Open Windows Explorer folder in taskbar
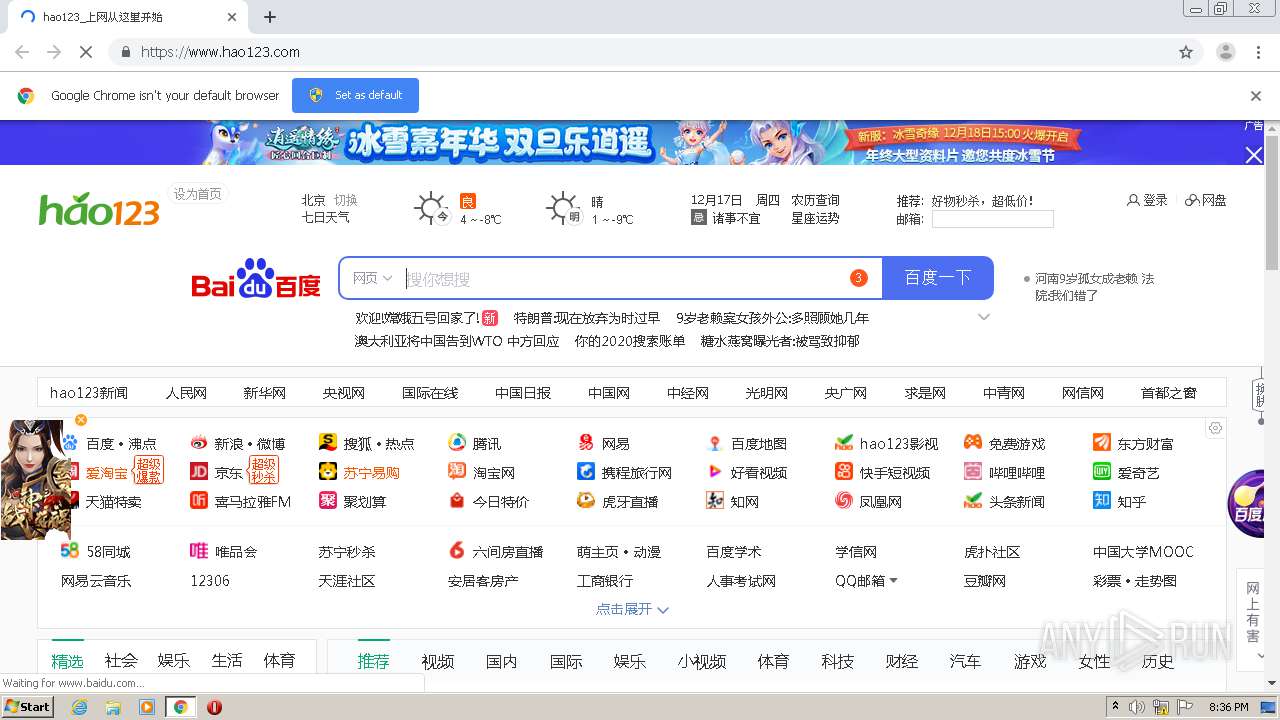 click(x=113, y=707)
